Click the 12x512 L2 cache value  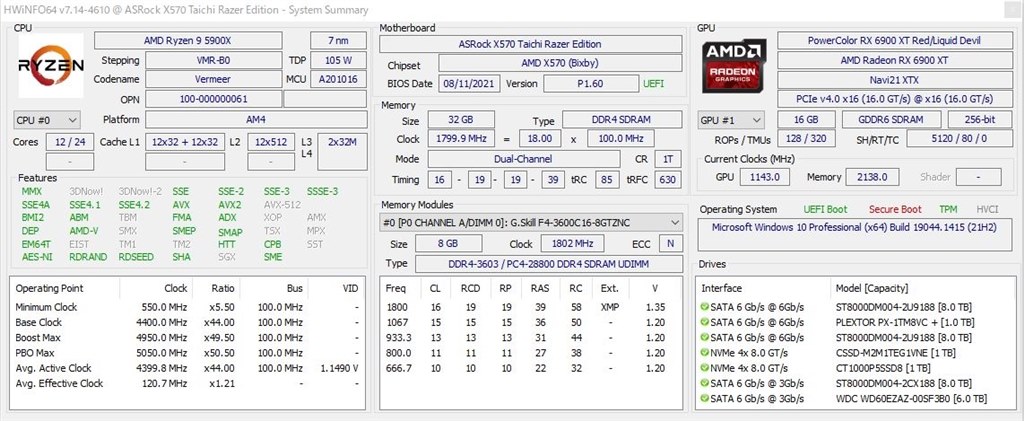point(271,142)
